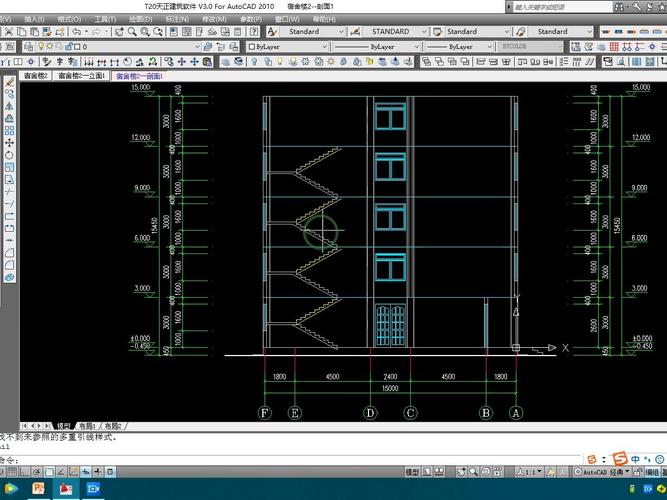The image size is (667, 500).
Task: Switch to the 宿舍楼2-立面1 drawing tab
Action: coord(81,76)
